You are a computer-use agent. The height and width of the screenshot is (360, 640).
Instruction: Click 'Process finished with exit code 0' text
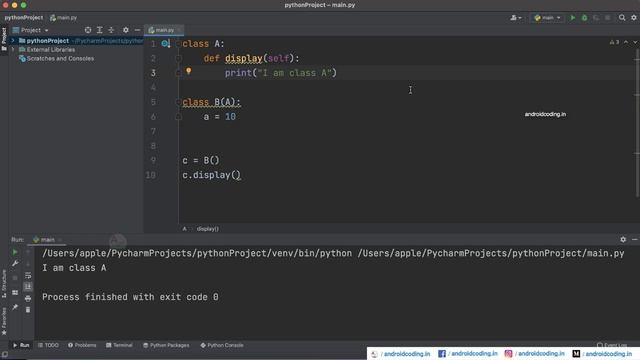(130, 297)
